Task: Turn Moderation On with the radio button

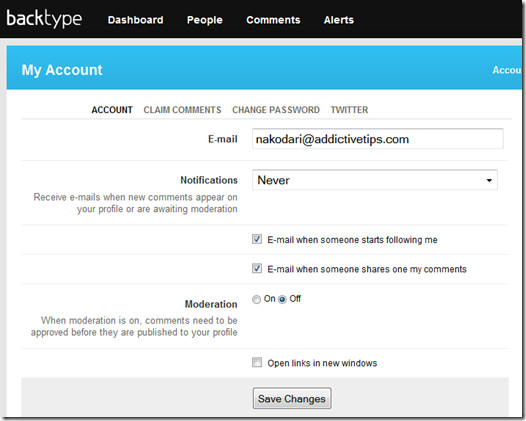Action: click(x=256, y=299)
